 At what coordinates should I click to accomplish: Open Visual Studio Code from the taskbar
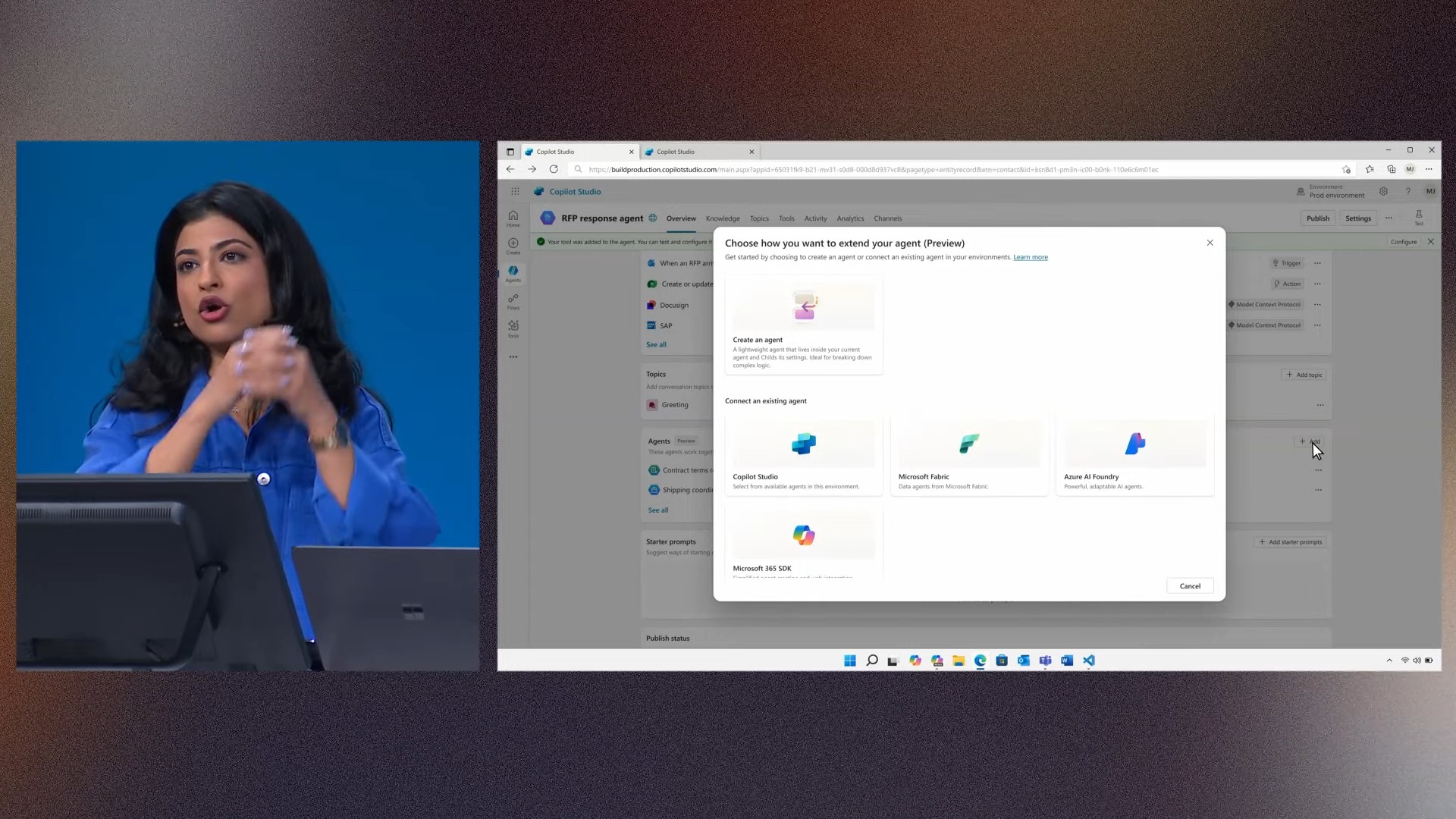tap(1088, 661)
